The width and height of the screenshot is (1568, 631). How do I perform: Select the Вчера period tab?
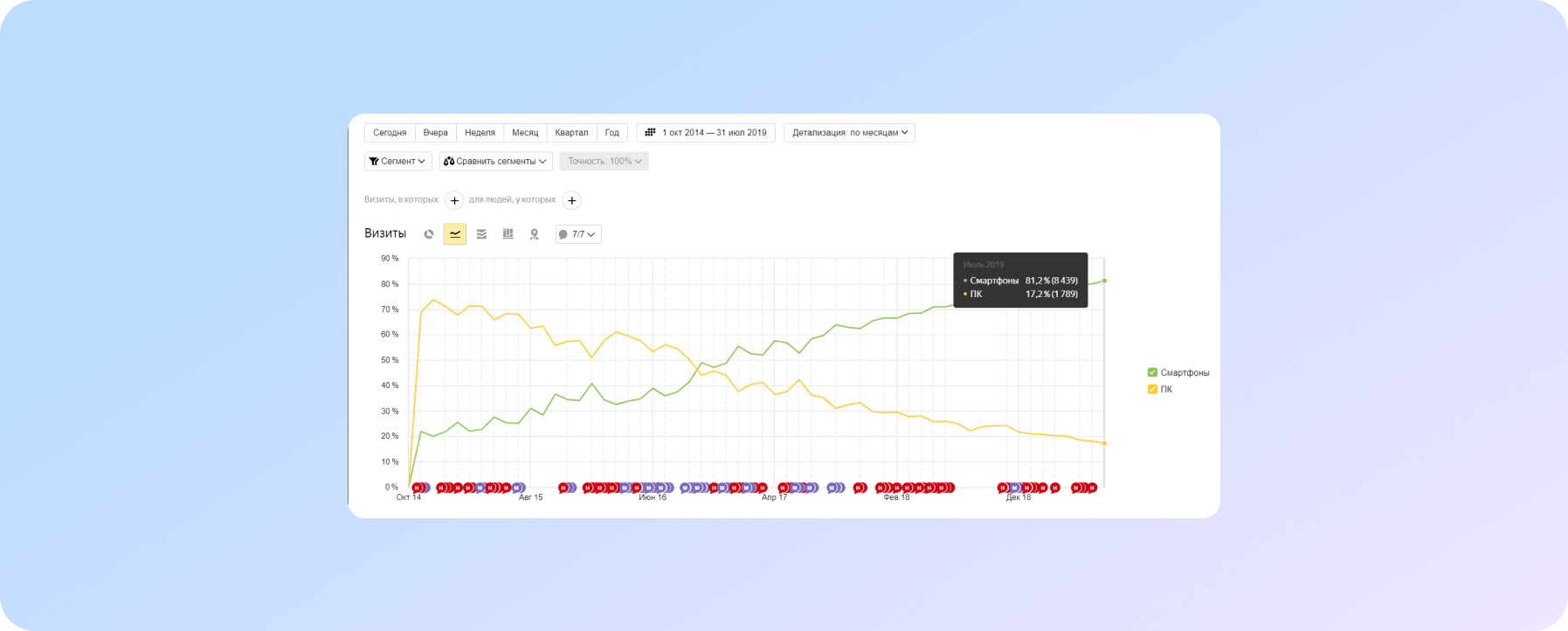coord(436,133)
